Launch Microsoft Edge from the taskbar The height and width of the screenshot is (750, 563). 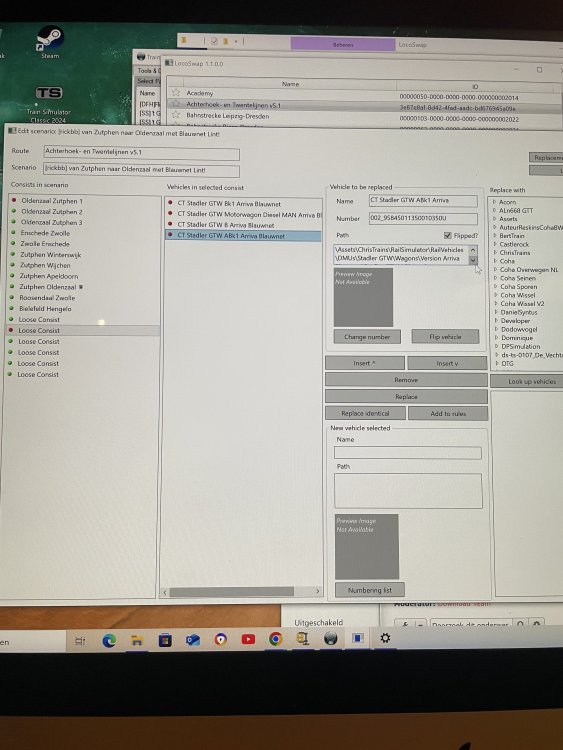[109, 640]
